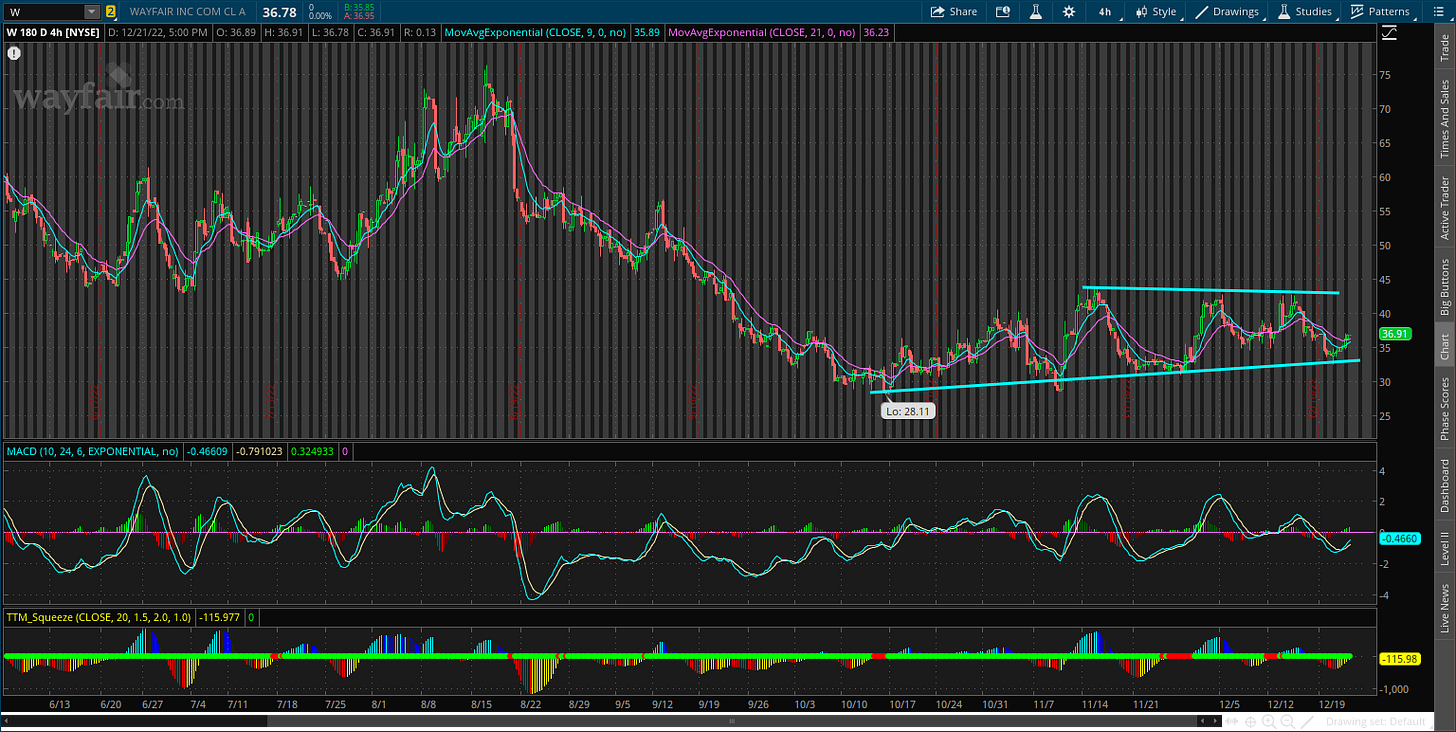1456x732 pixels.
Task: Toggle the price axis scale icon
Action: click(x=1391, y=33)
